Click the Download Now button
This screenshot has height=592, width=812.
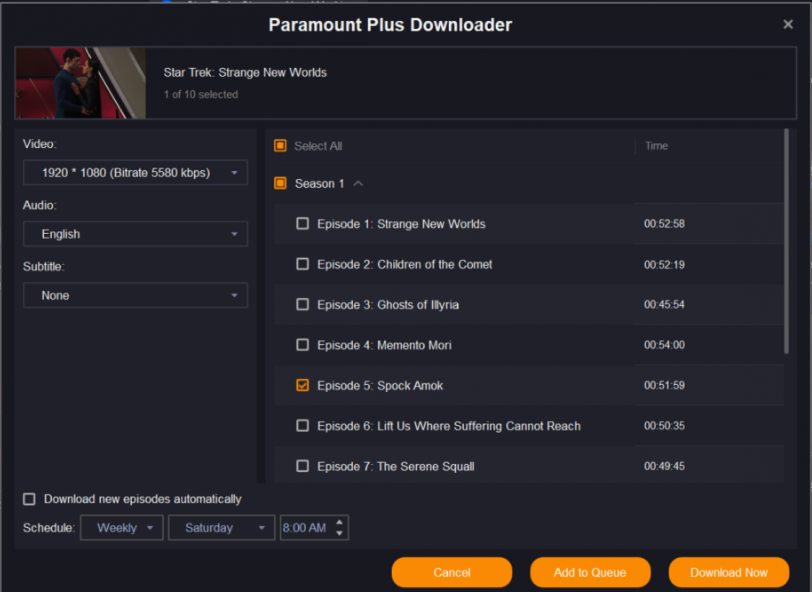click(729, 572)
